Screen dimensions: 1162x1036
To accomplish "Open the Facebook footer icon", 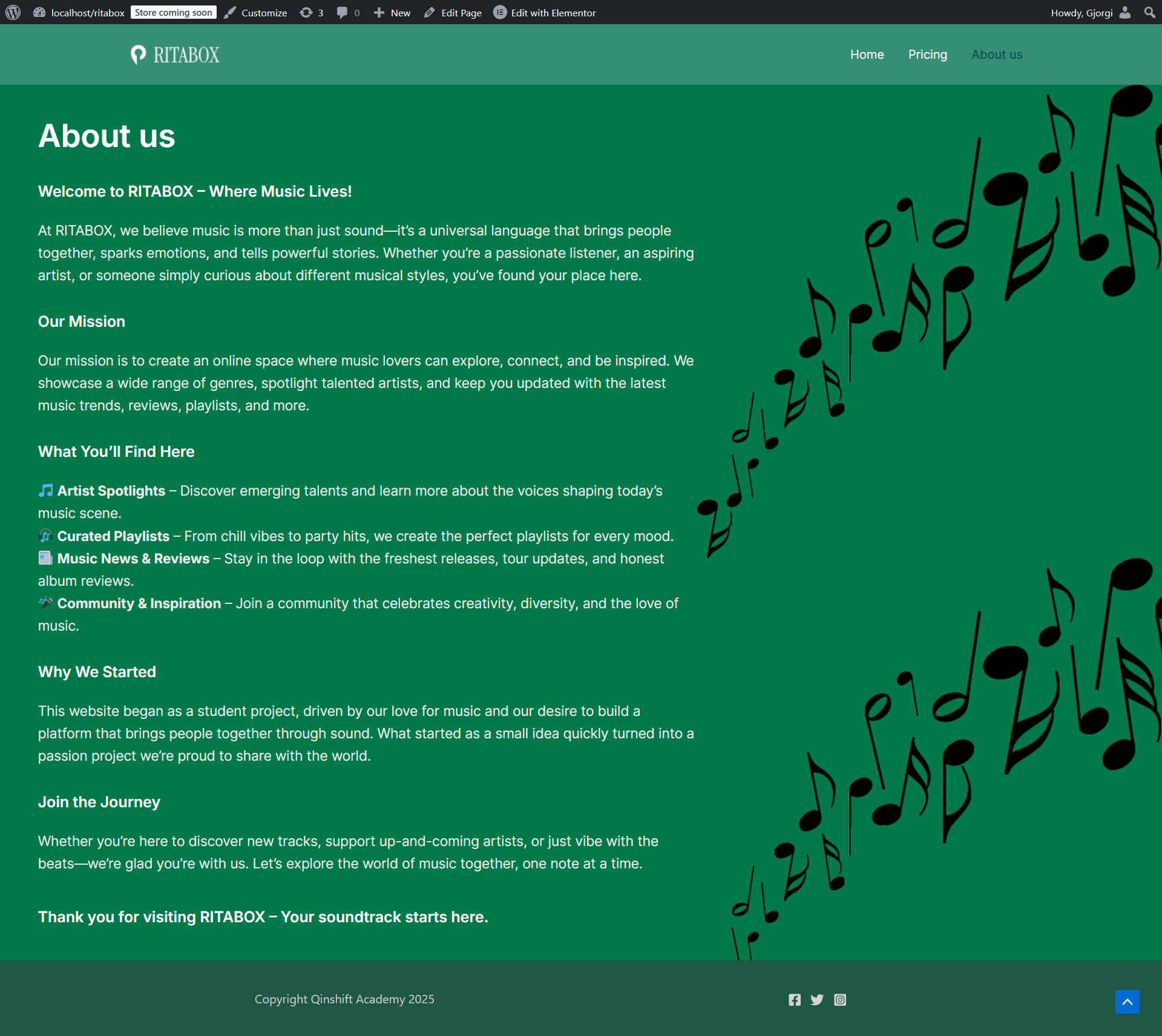I will (795, 1000).
